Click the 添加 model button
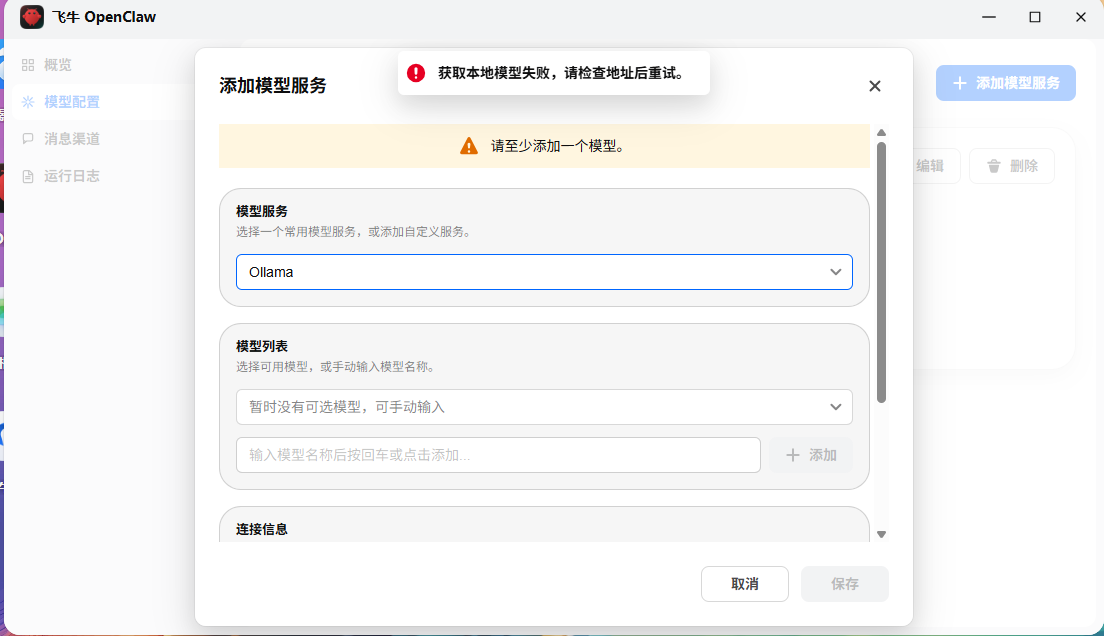Screen dimensions: 1104x636 [811, 455]
